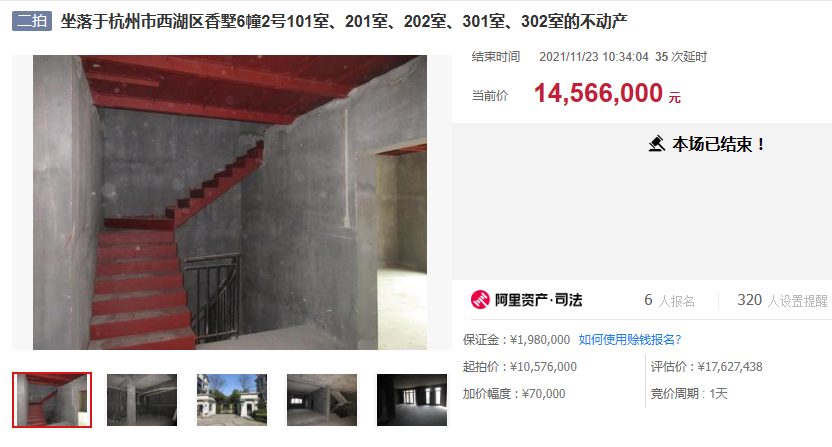Image resolution: width=832 pixels, height=447 pixels.
Task: Click the 评估价 ¥17,627,438 appraisal value
Action: coord(706,367)
